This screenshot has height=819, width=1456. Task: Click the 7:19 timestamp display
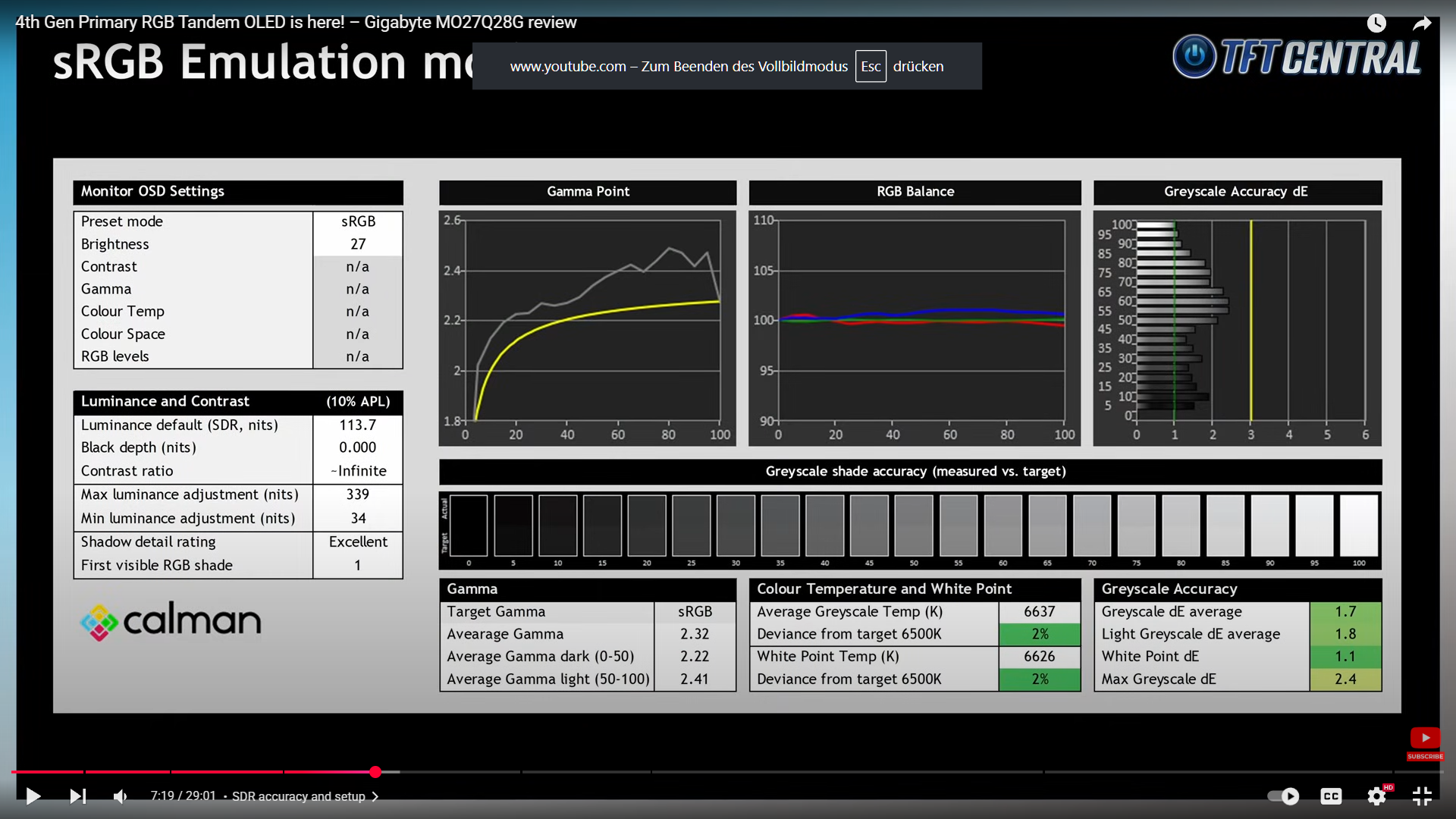(182, 796)
